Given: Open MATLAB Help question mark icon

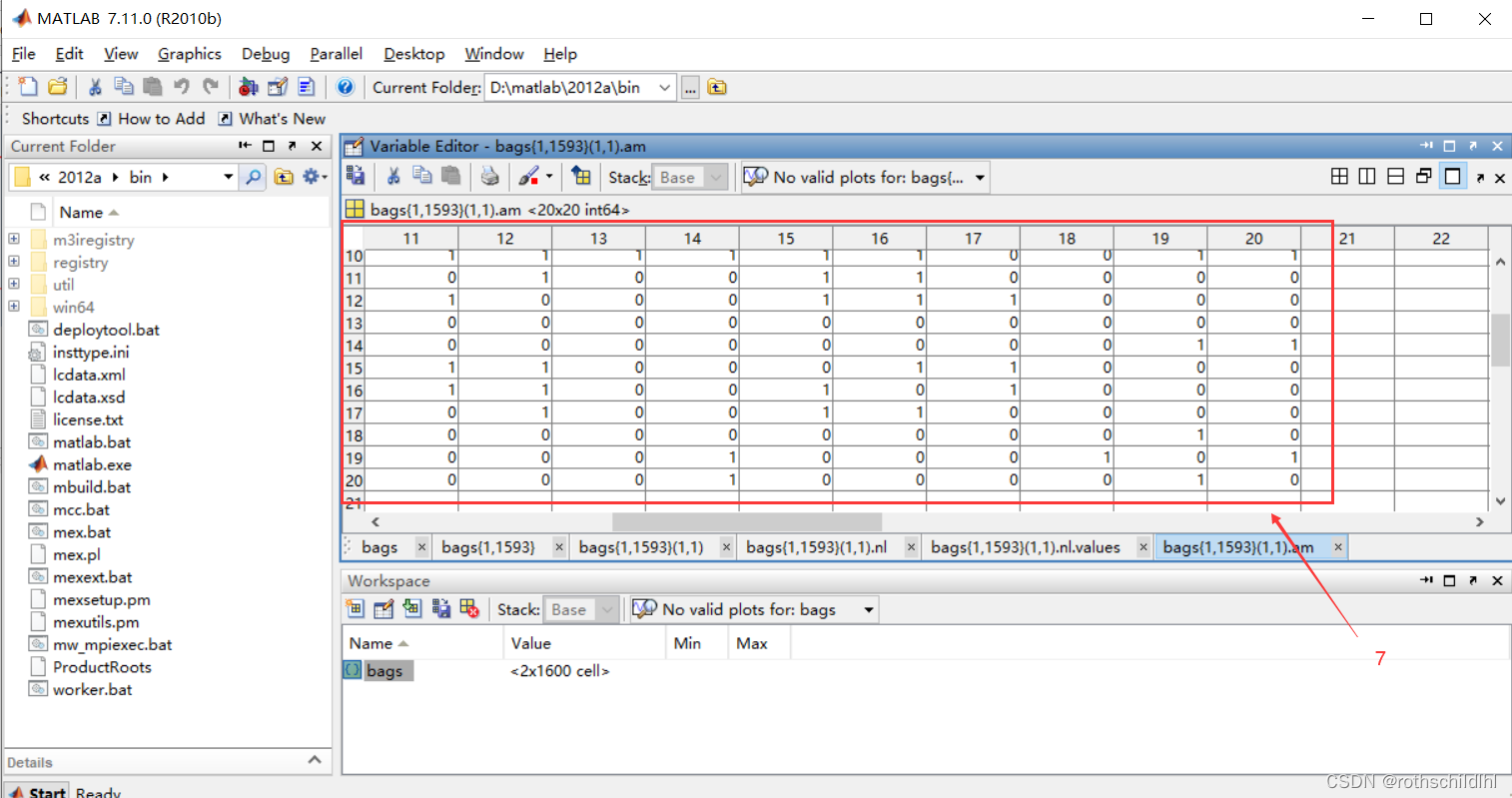Looking at the screenshot, I should [x=345, y=87].
